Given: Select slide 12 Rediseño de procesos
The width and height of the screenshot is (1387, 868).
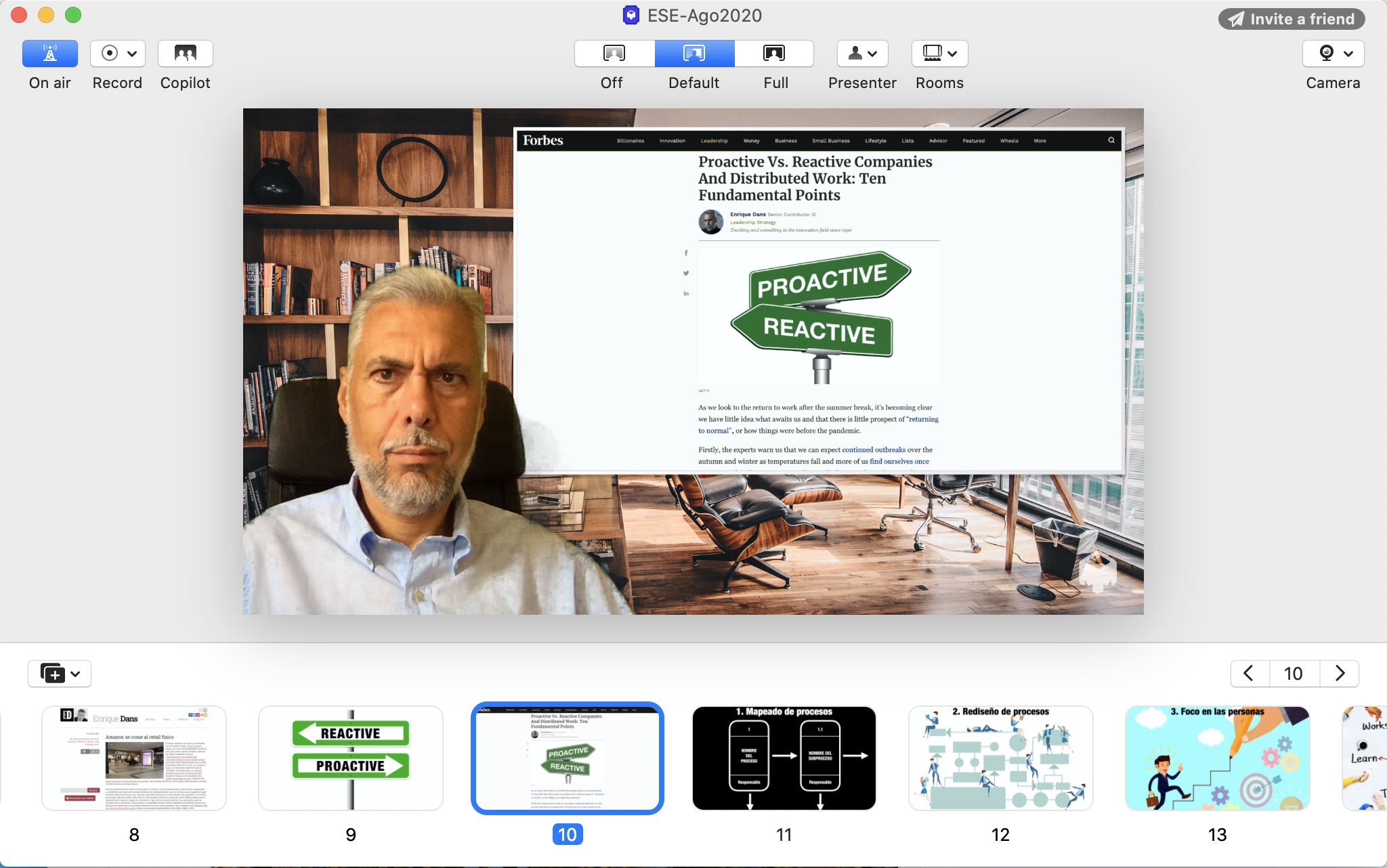Looking at the screenshot, I should [x=1000, y=758].
